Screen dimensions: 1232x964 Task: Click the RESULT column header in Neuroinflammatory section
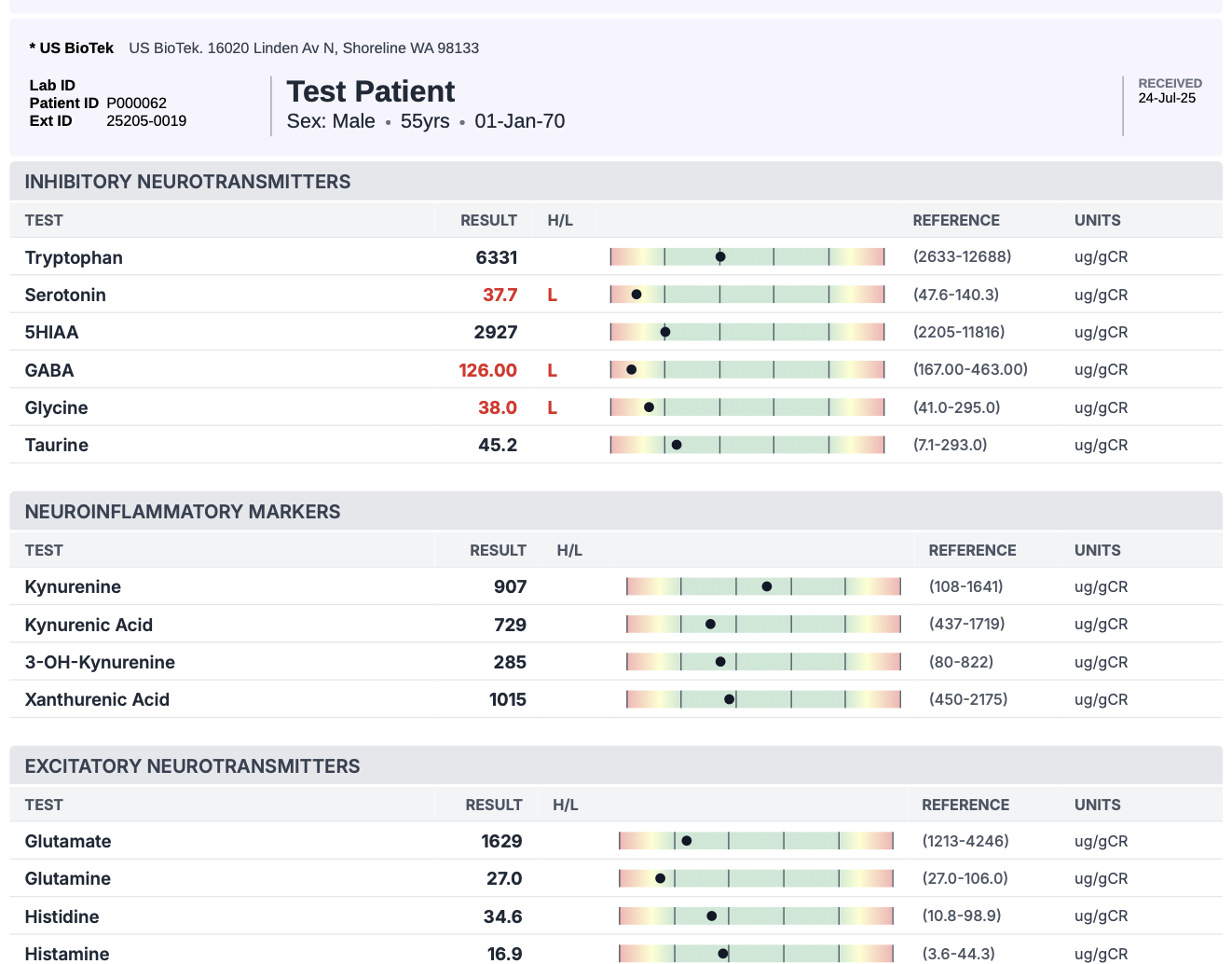(498, 550)
